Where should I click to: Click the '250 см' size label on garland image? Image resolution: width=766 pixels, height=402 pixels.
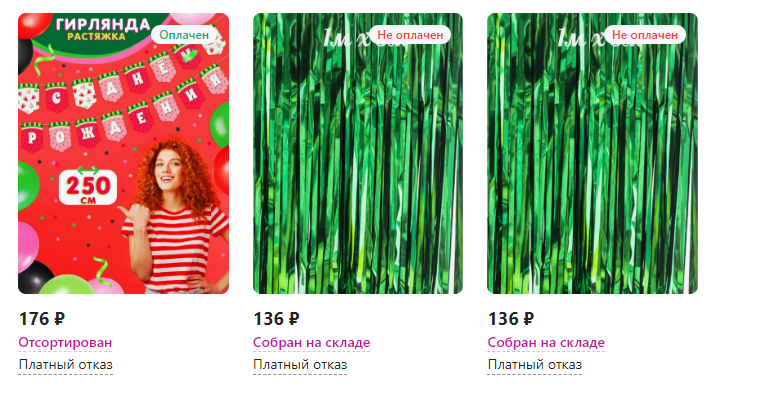point(88,188)
